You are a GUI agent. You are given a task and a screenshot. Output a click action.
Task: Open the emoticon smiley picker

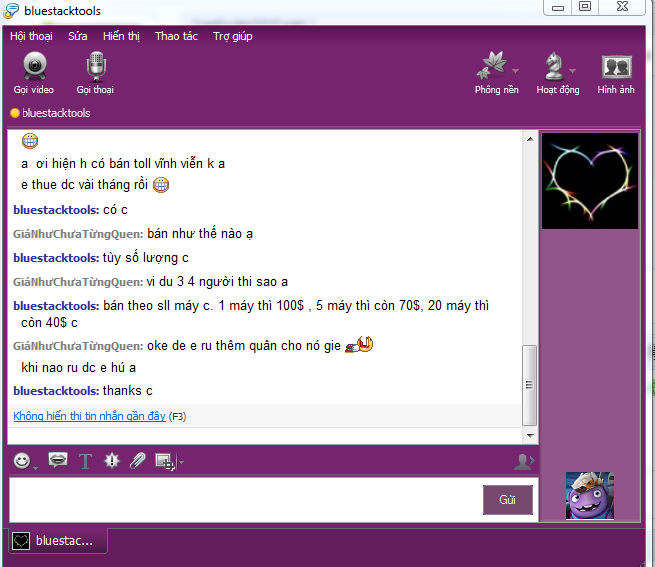tap(22, 461)
